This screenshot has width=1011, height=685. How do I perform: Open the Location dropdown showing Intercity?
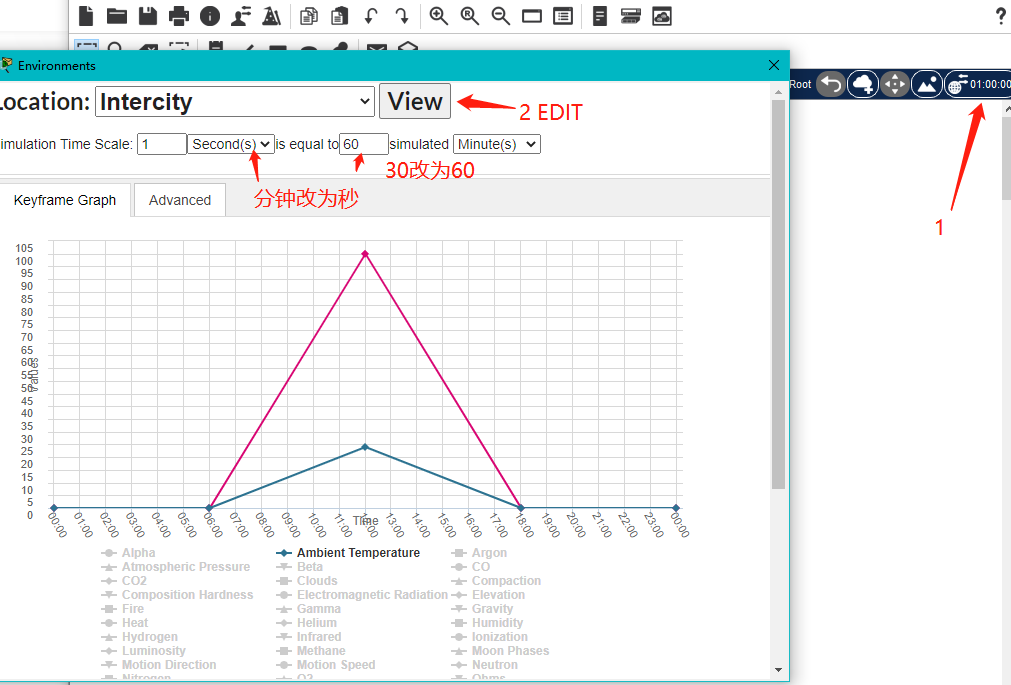235,102
